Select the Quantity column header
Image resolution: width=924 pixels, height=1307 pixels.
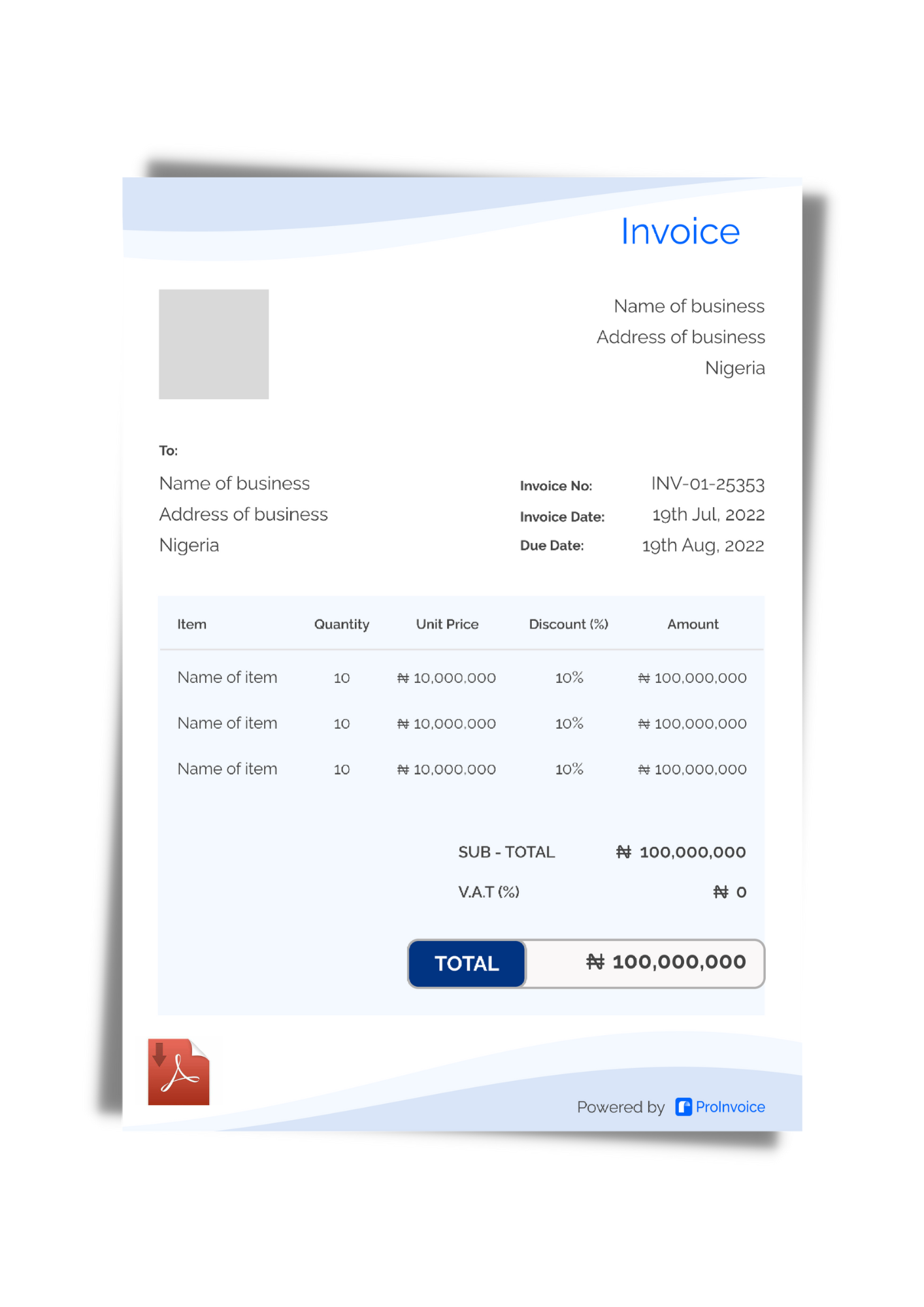point(341,624)
